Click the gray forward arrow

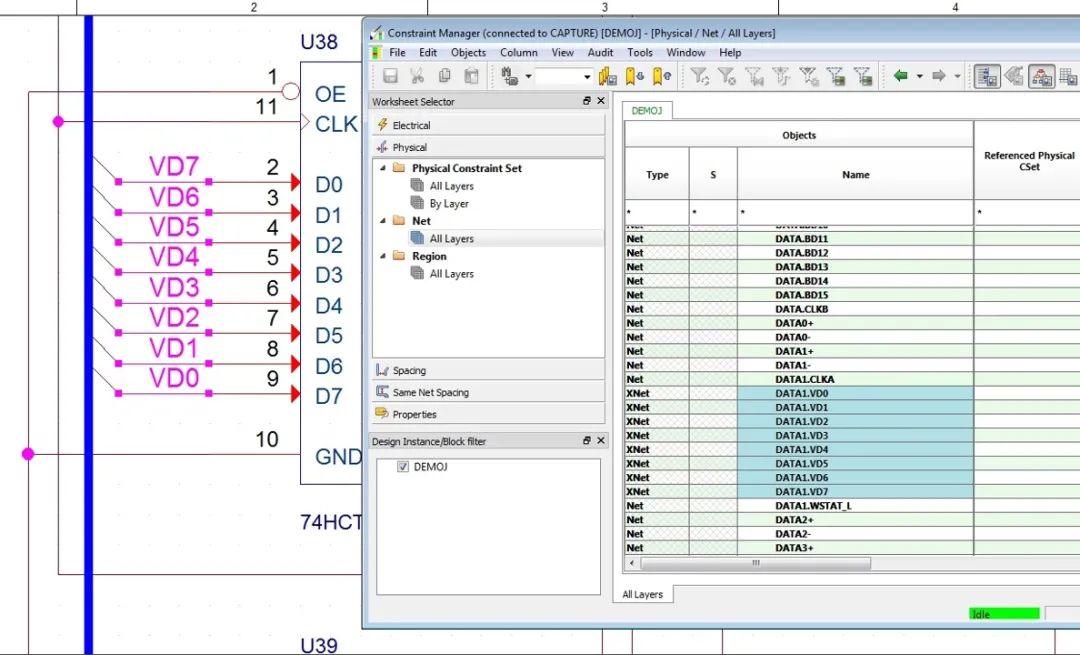(x=939, y=76)
